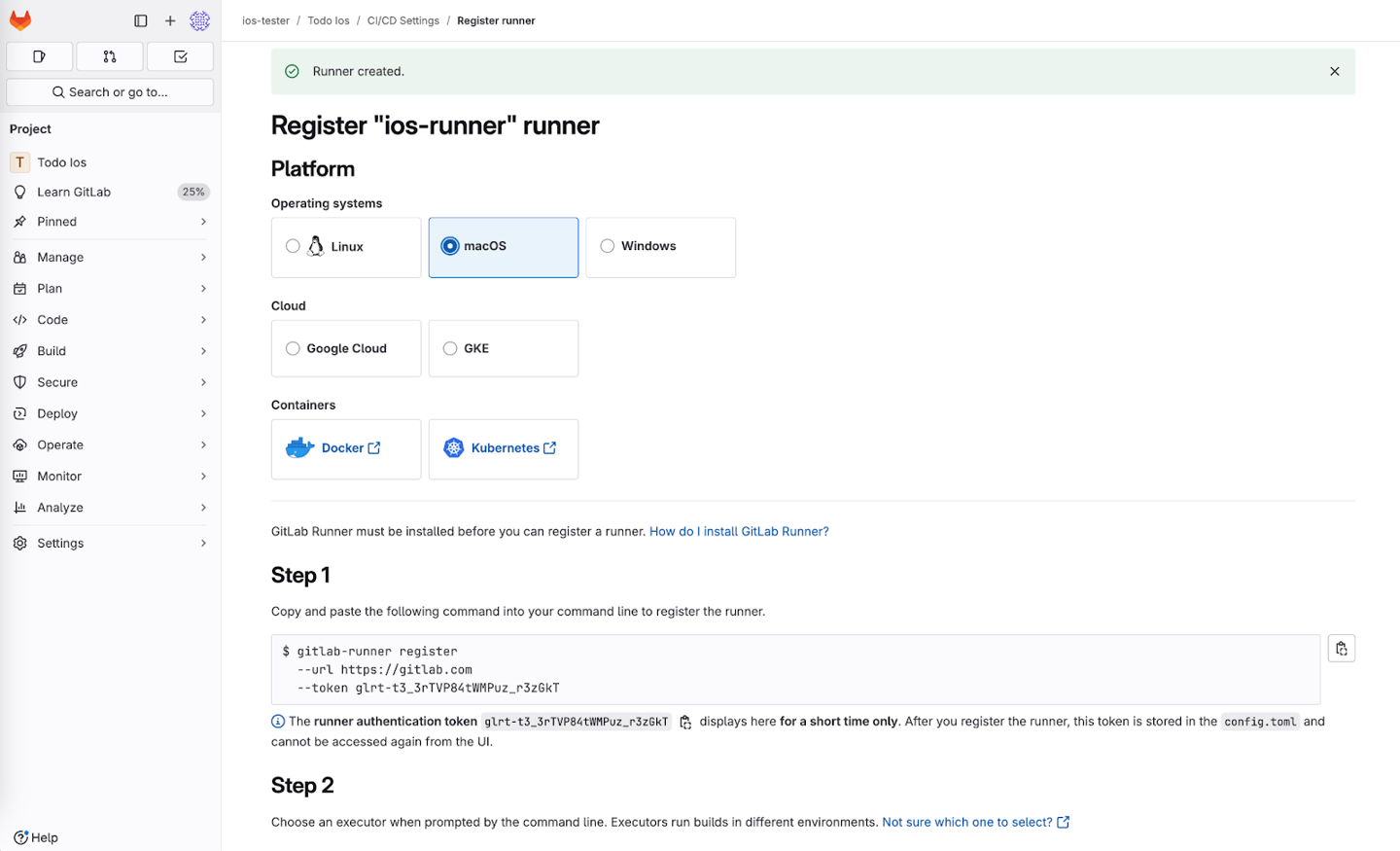Open the Analyze menu item
The height and width of the screenshot is (851, 1400).
(x=110, y=508)
